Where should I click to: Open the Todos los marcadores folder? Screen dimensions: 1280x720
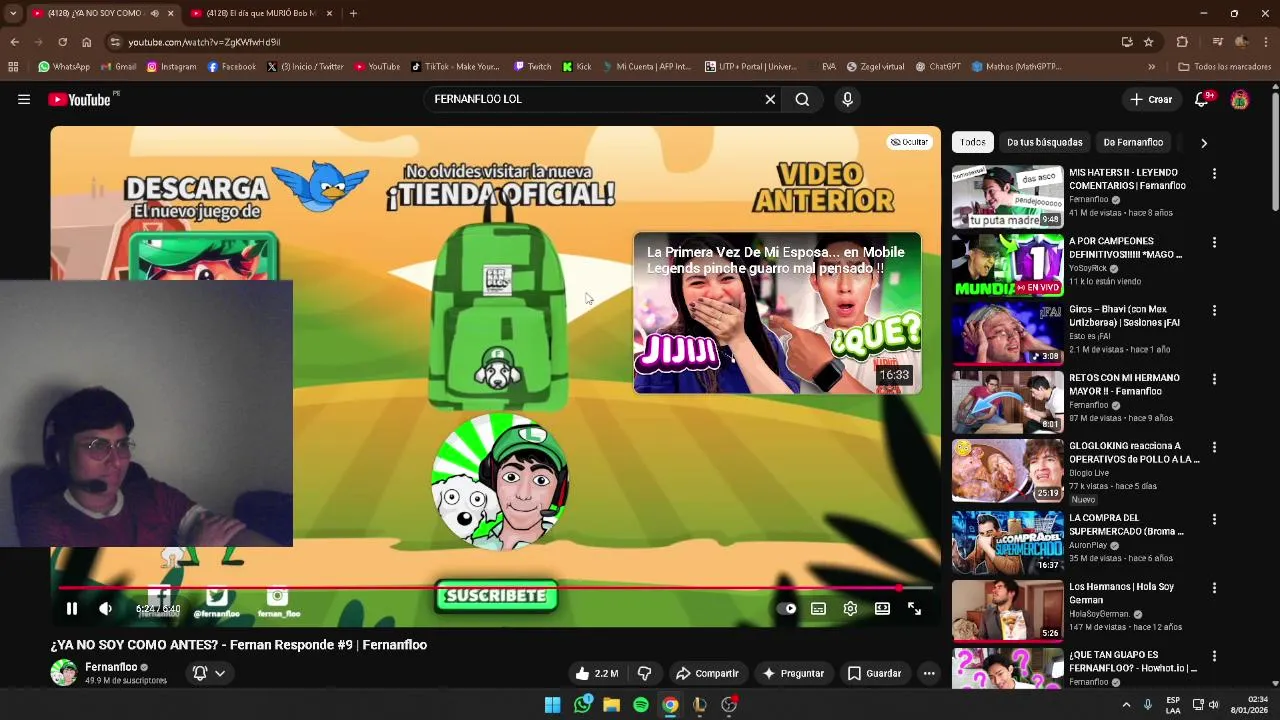click(x=1224, y=67)
